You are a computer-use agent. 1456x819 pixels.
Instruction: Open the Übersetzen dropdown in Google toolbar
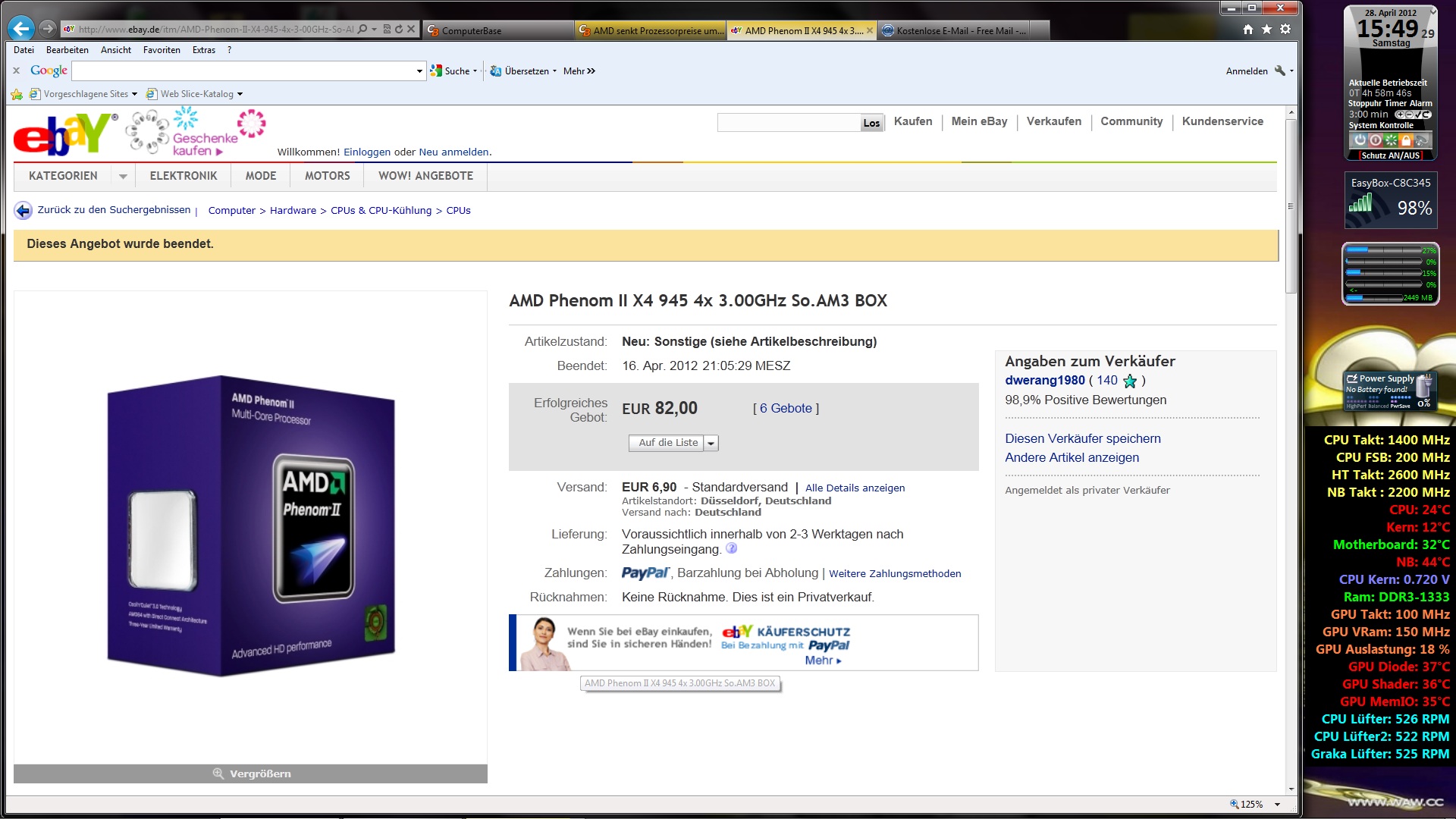(554, 71)
